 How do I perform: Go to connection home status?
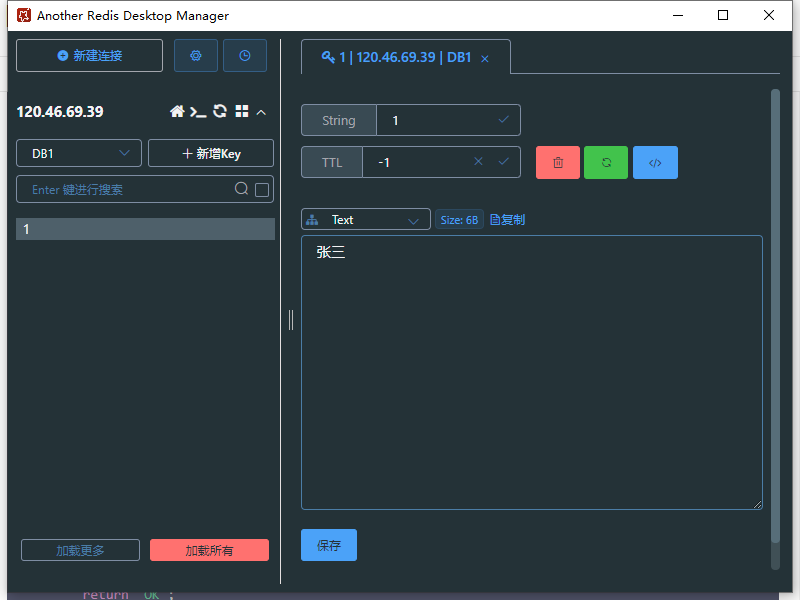(x=177, y=111)
